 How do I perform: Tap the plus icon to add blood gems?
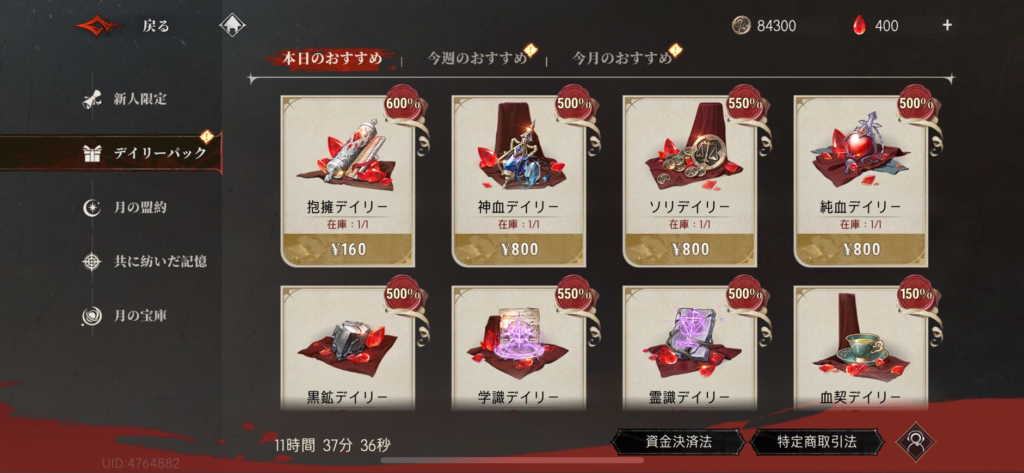click(x=947, y=25)
